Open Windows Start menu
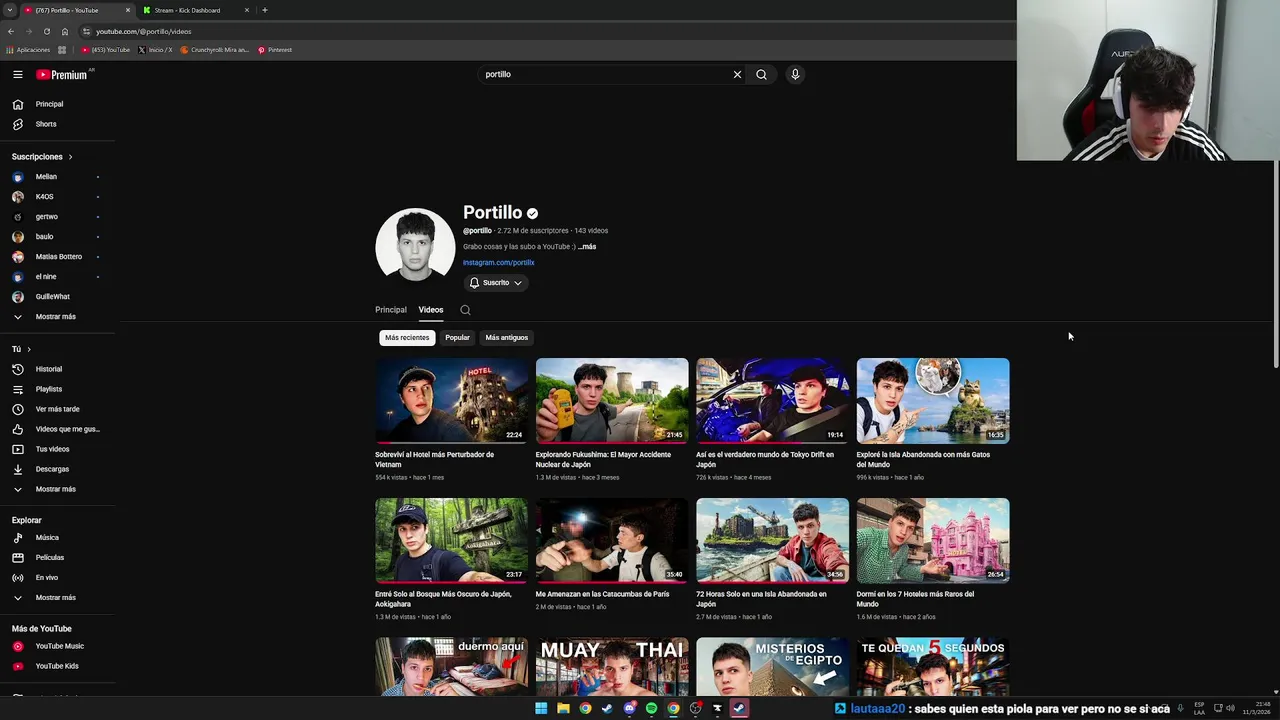The width and height of the screenshot is (1280, 720). coord(541,708)
